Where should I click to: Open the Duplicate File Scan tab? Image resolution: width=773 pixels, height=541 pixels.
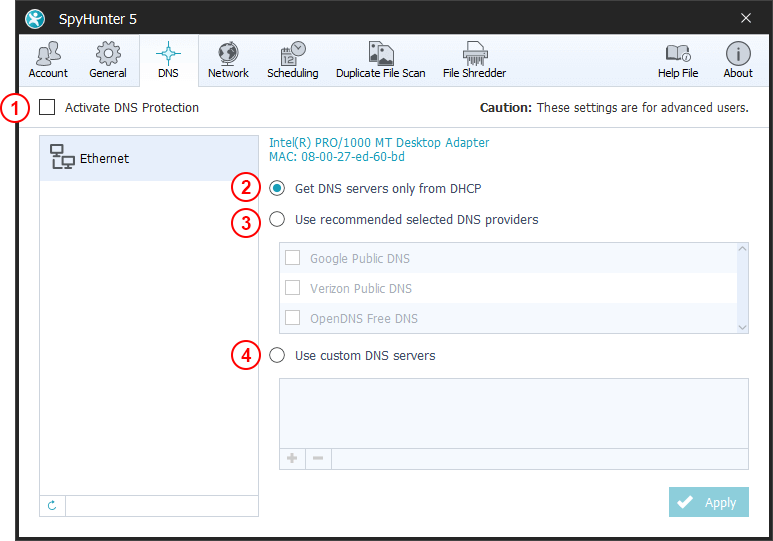(380, 60)
